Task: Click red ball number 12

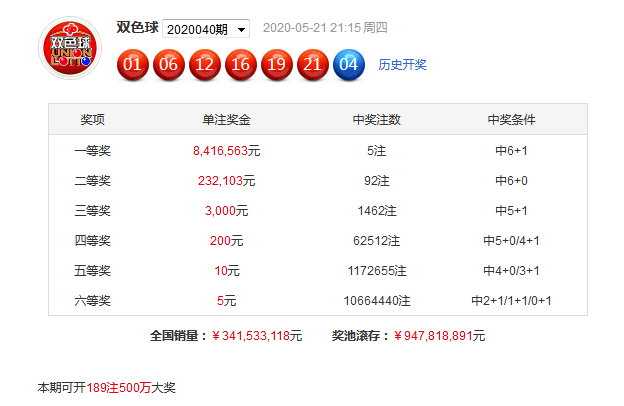Action: pyautogui.click(x=205, y=64)
